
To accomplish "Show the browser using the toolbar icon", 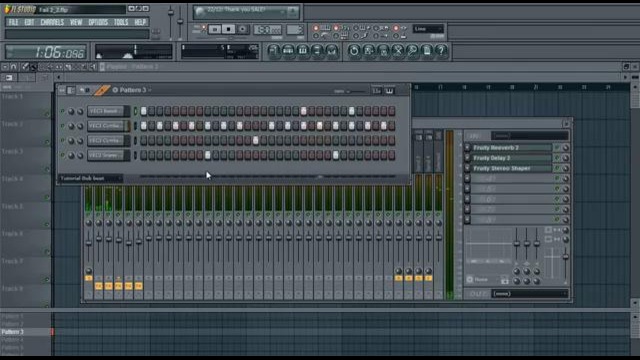I will (x=317, y=51).
